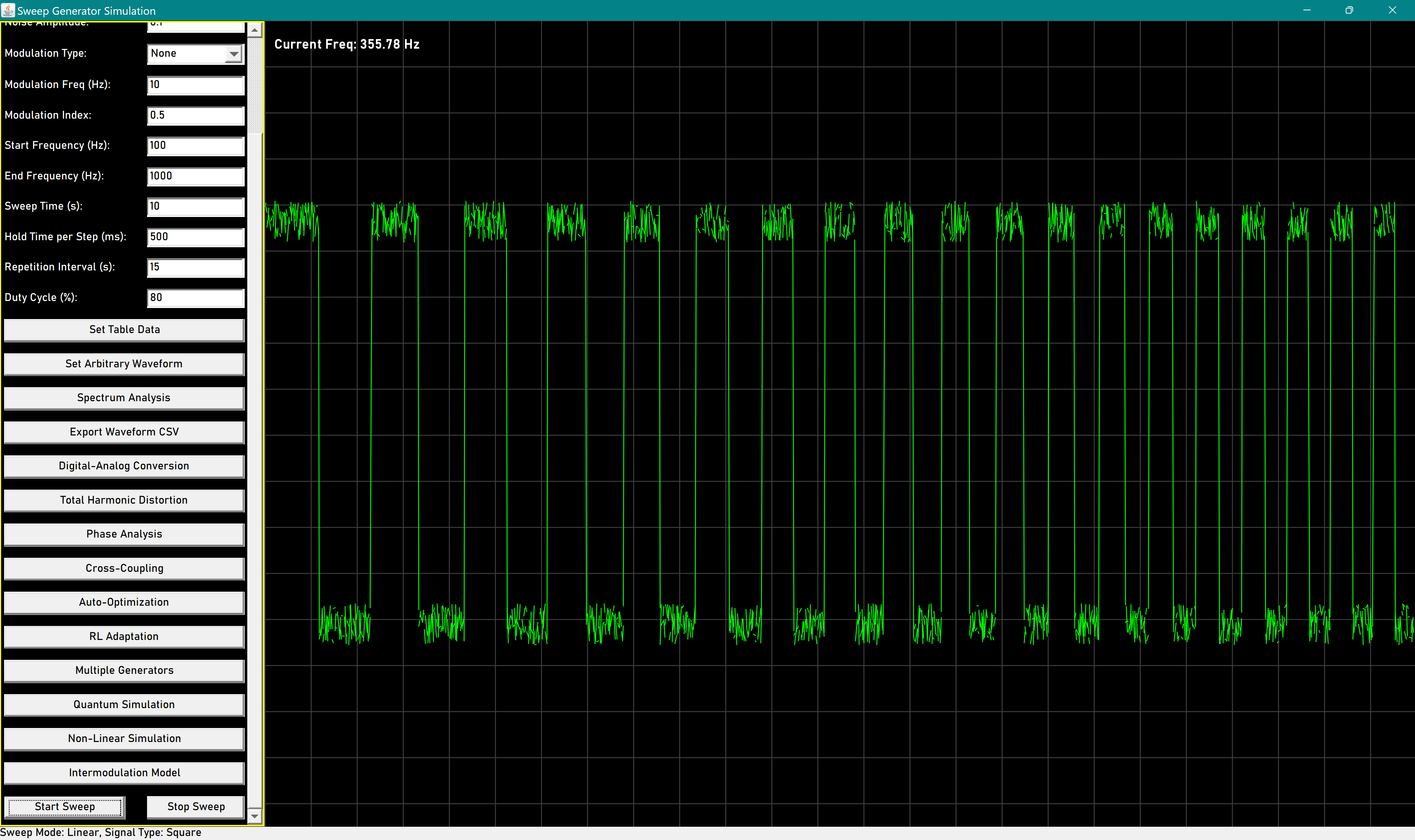This screenshot has height=840, width=1415.
Task: Click in the Start Frequency field
Action: click(x=195, y=146)
